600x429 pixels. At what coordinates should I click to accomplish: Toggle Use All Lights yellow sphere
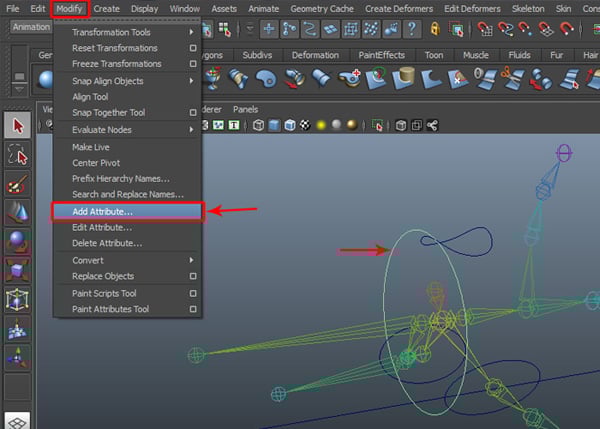pos(322,125)
